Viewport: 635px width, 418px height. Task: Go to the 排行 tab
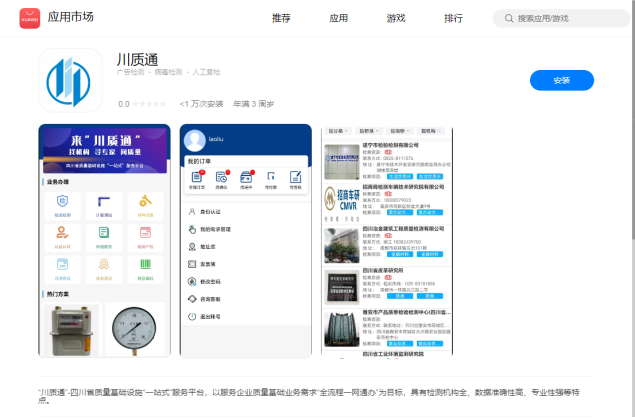[x=453, y=18]
